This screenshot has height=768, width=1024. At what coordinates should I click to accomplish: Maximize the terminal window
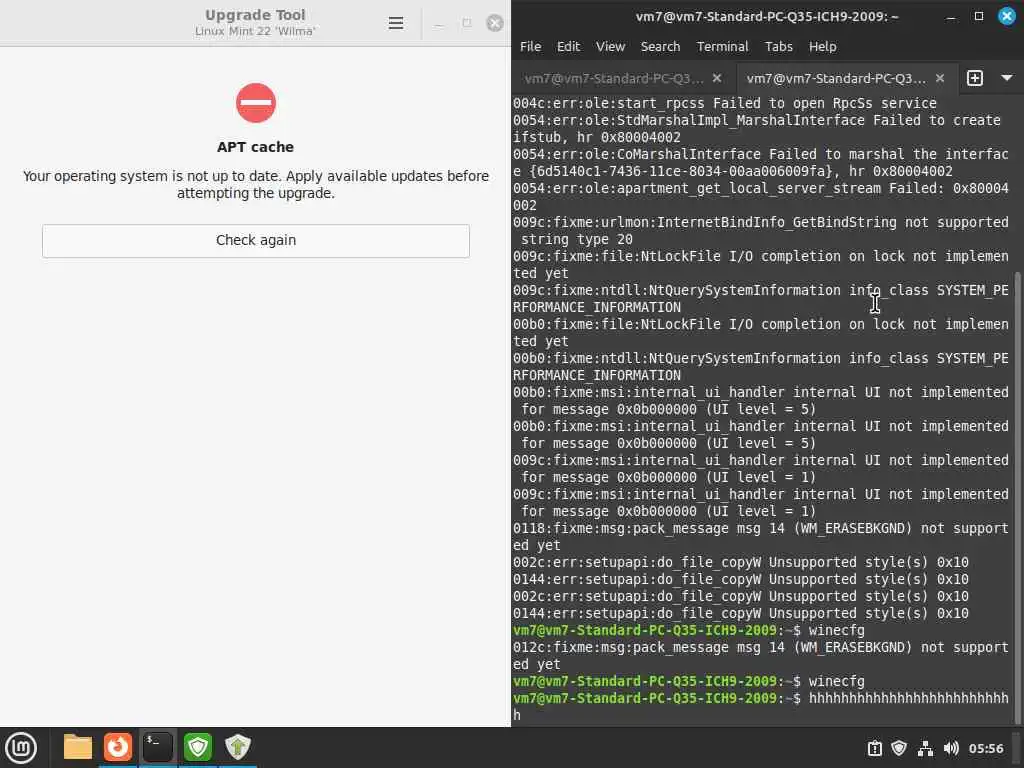[978, 16]
